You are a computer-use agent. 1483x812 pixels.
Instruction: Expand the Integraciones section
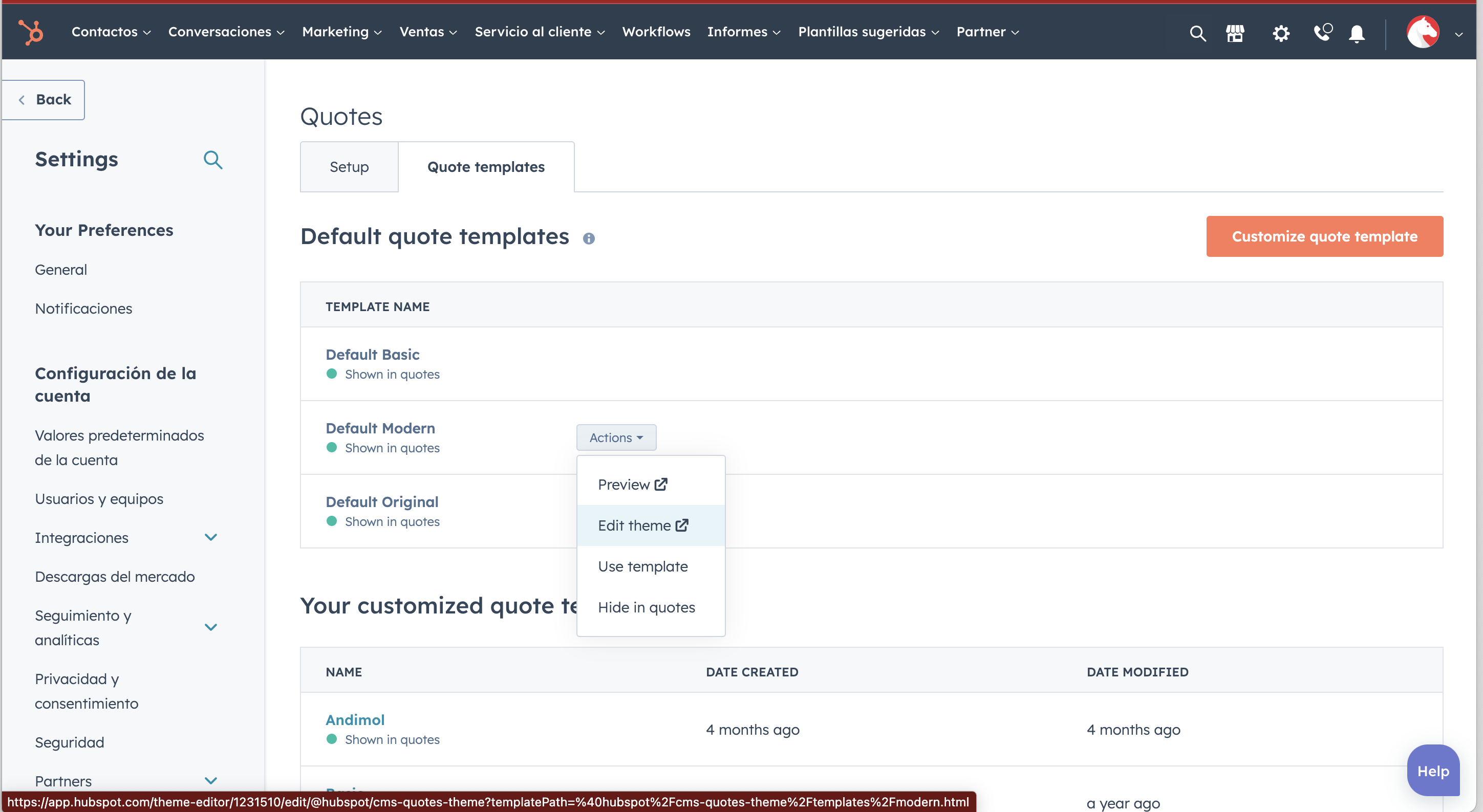[x=211, y=537]
